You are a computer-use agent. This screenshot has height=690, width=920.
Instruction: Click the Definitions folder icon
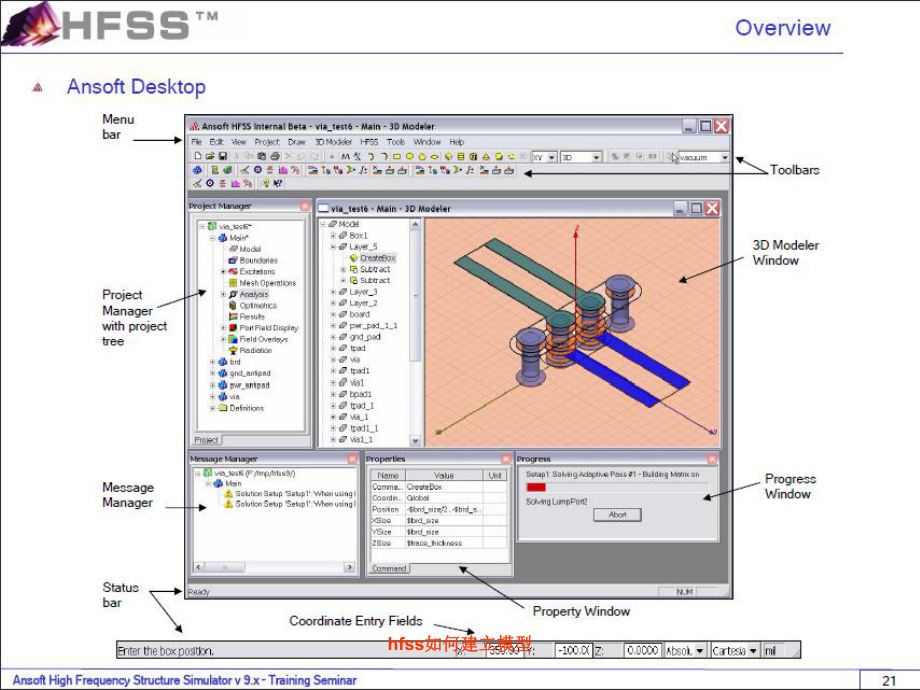pos(223,408)
